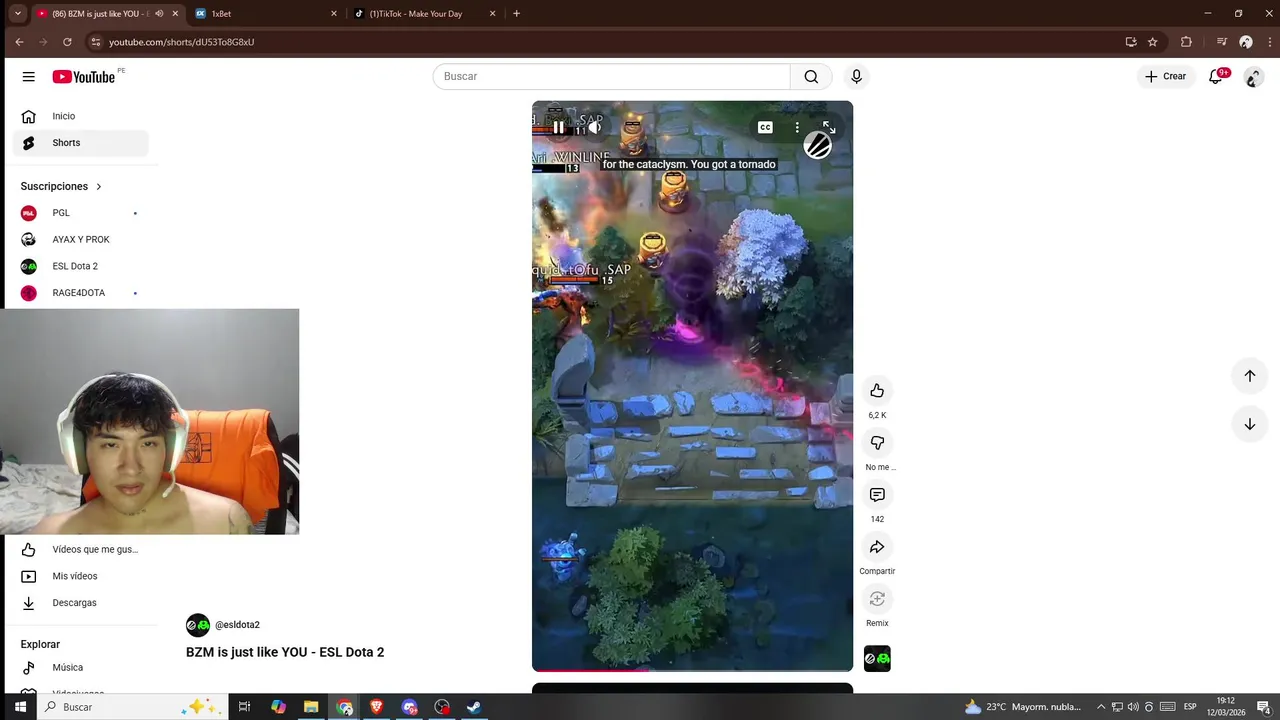
Task: Click the Explorar section heading
Action: click(40, 644)
